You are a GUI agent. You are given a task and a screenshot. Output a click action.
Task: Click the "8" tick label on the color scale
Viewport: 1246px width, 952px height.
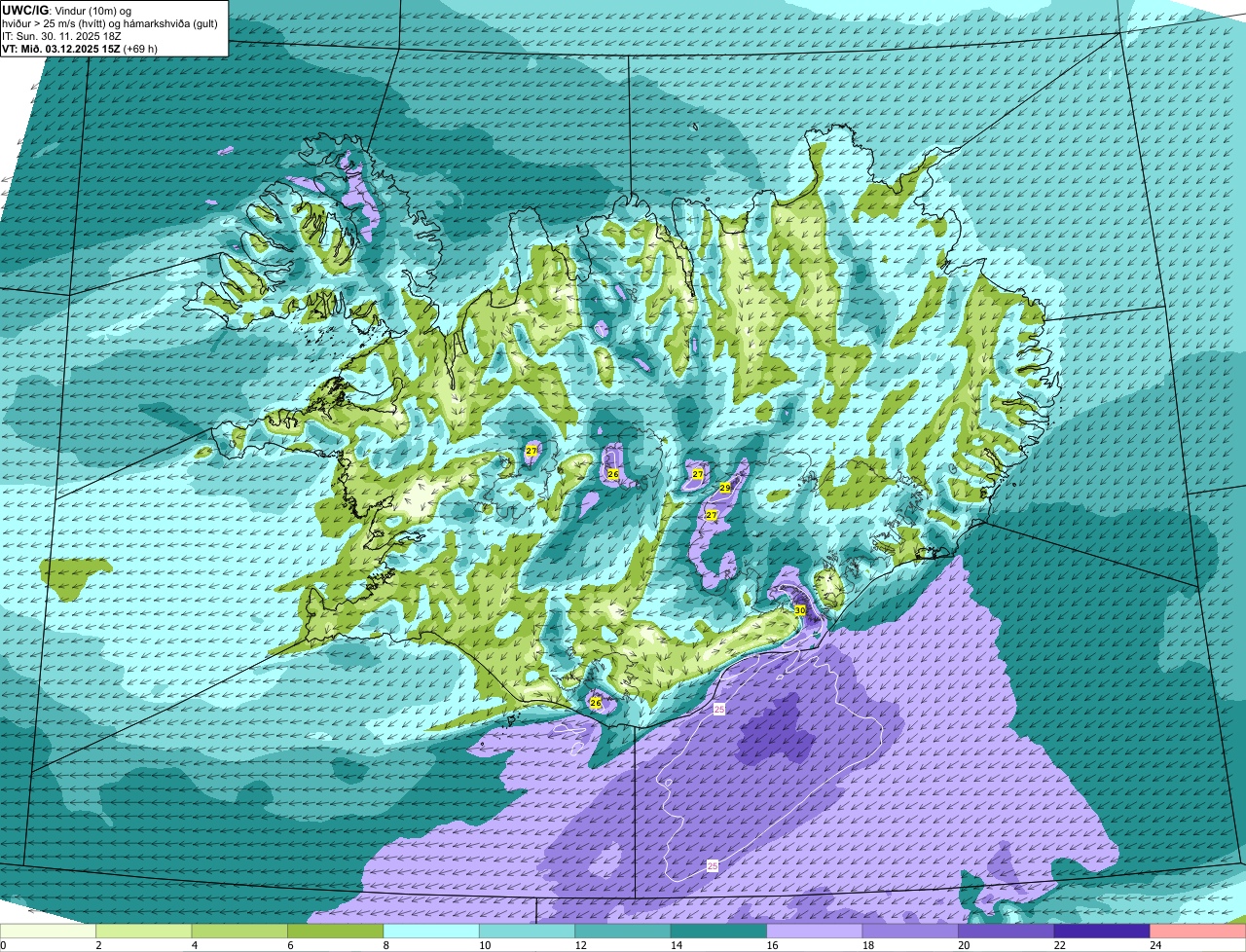385,945
